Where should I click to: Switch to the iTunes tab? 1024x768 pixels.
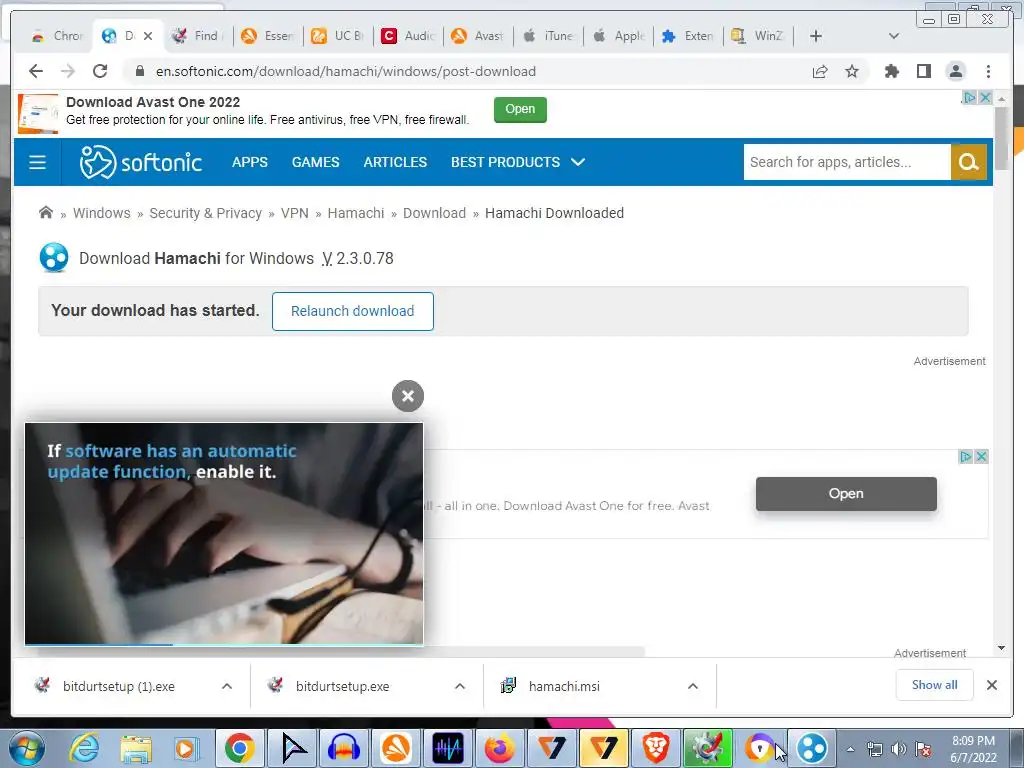[549, 36]
